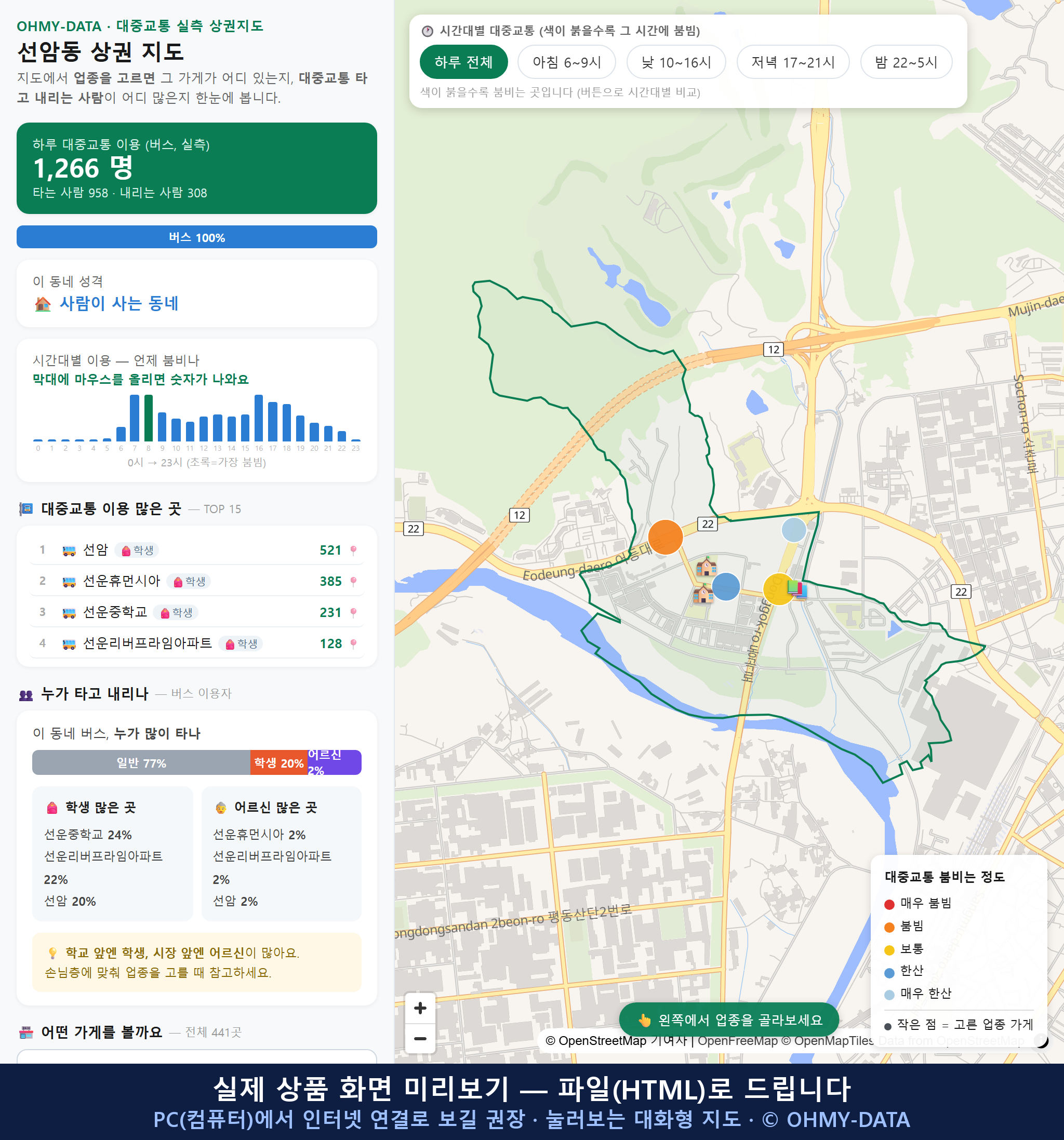Open the 선운휴먼시아 stop row
Viewport: 1064px width, 1140px height.
196,581
